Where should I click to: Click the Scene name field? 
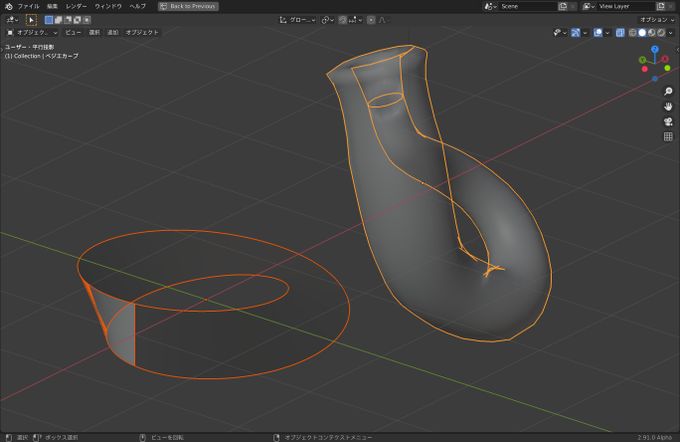coord(528,7)
